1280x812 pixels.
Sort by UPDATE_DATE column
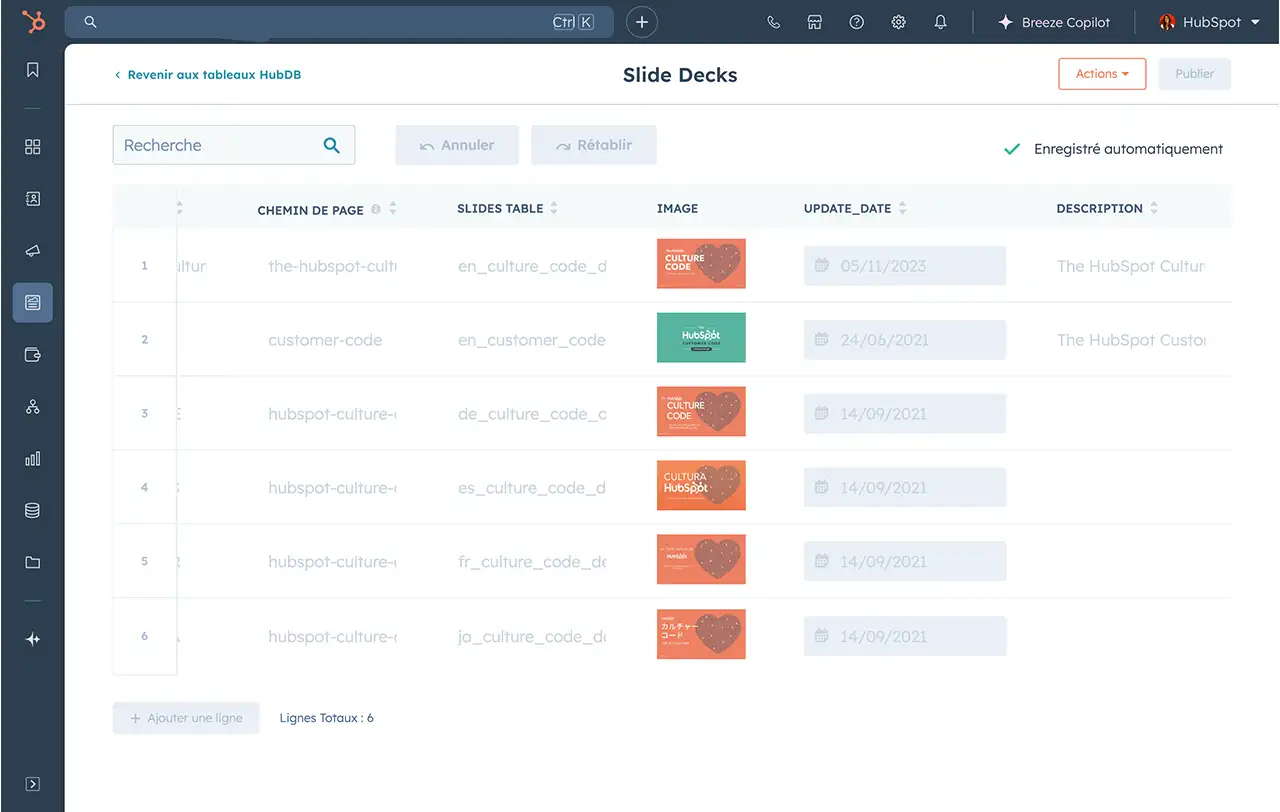click(902, 209)
